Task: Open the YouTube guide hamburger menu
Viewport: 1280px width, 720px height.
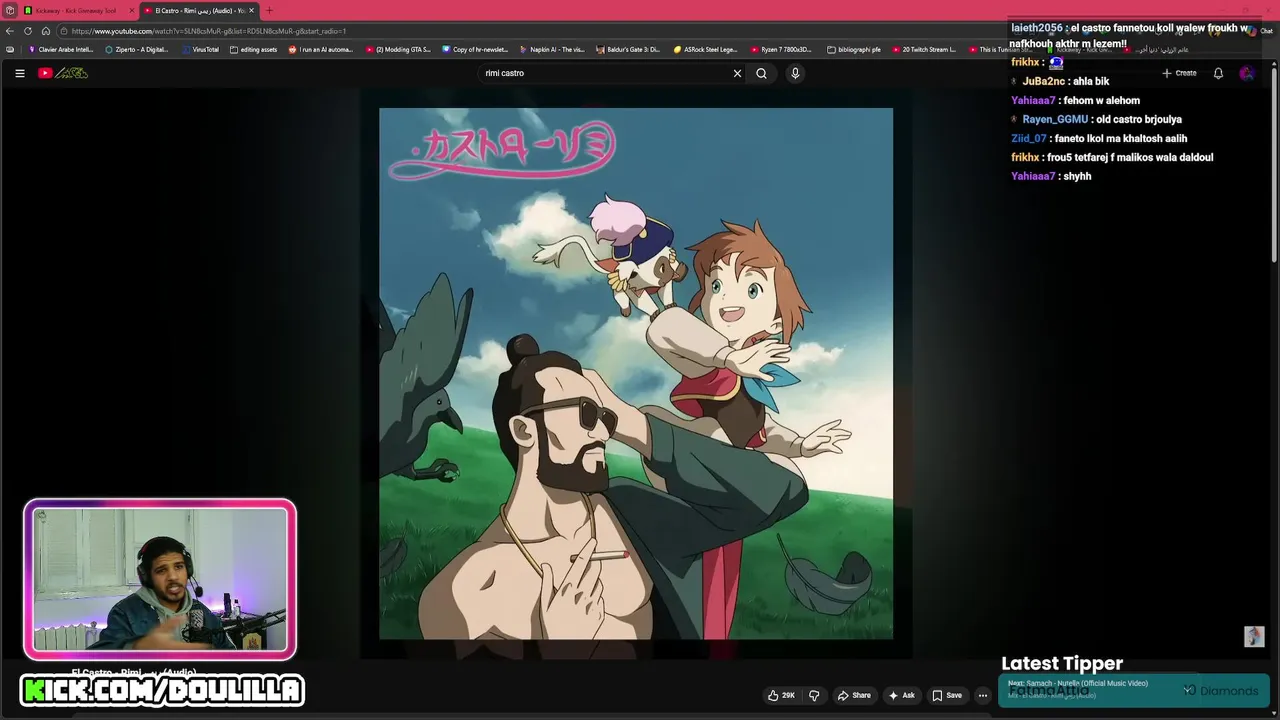Action: pos(19,73)
